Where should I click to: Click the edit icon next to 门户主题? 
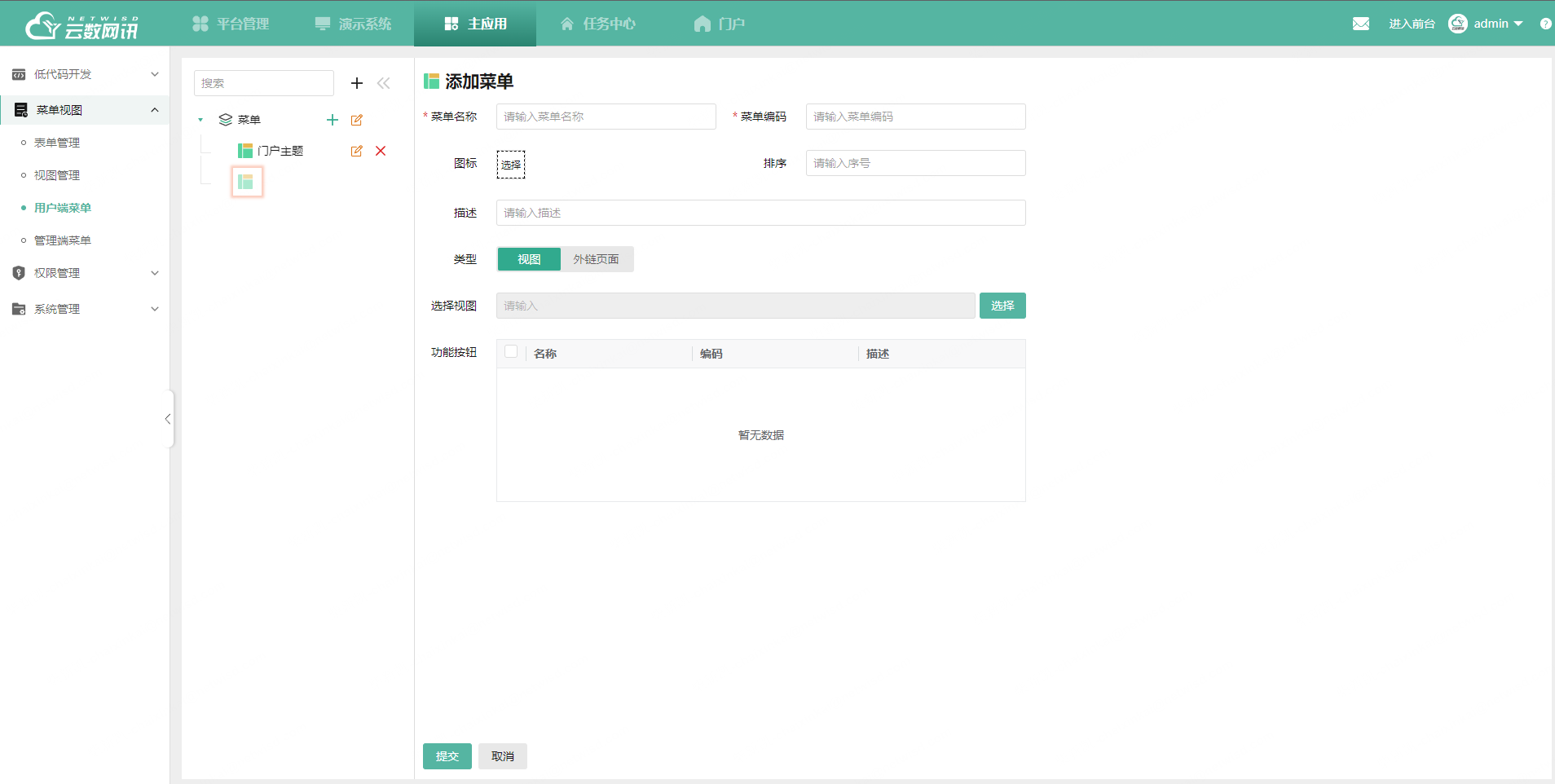pyautogui.click(x=357, y=151)
